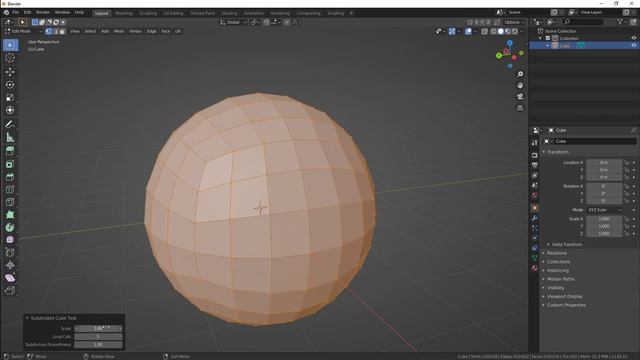Select the Measure tool
640x360 pixels.
tap(10, 137)
